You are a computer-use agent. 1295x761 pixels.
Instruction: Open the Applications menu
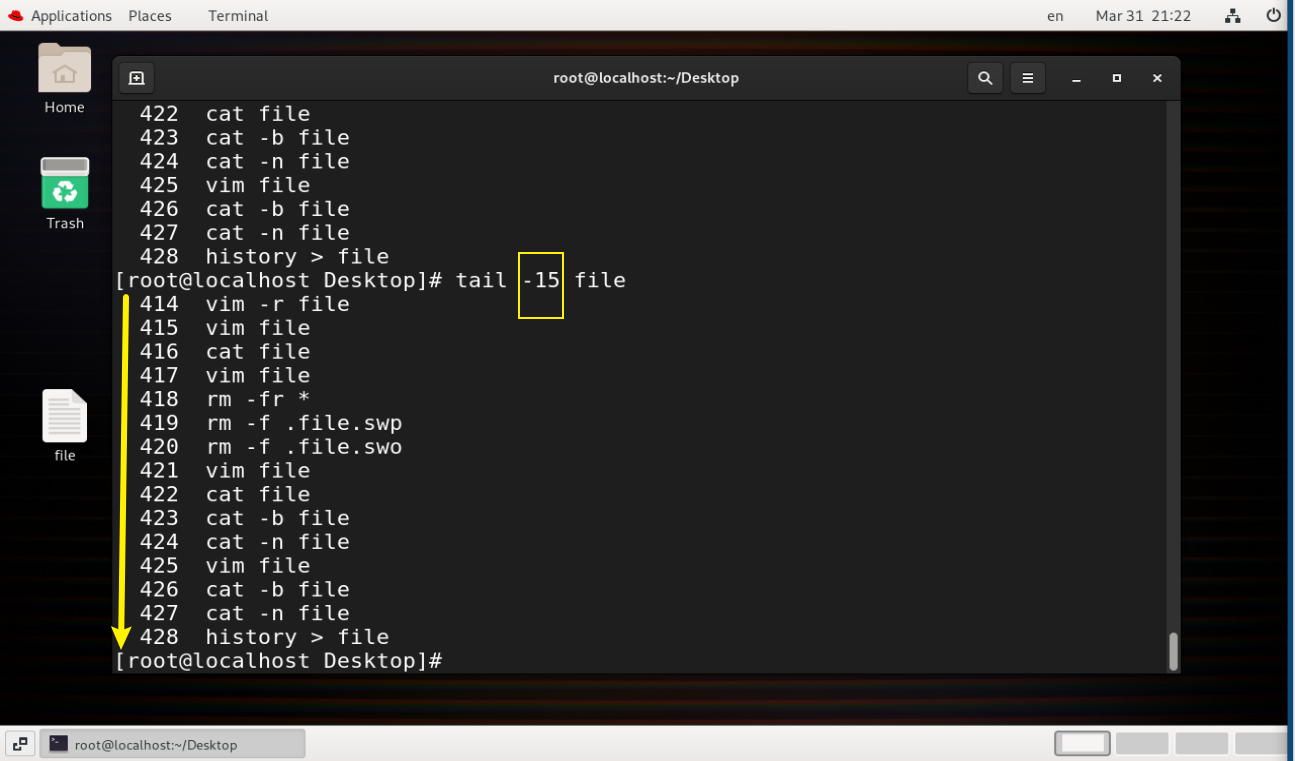coord(71,16)
